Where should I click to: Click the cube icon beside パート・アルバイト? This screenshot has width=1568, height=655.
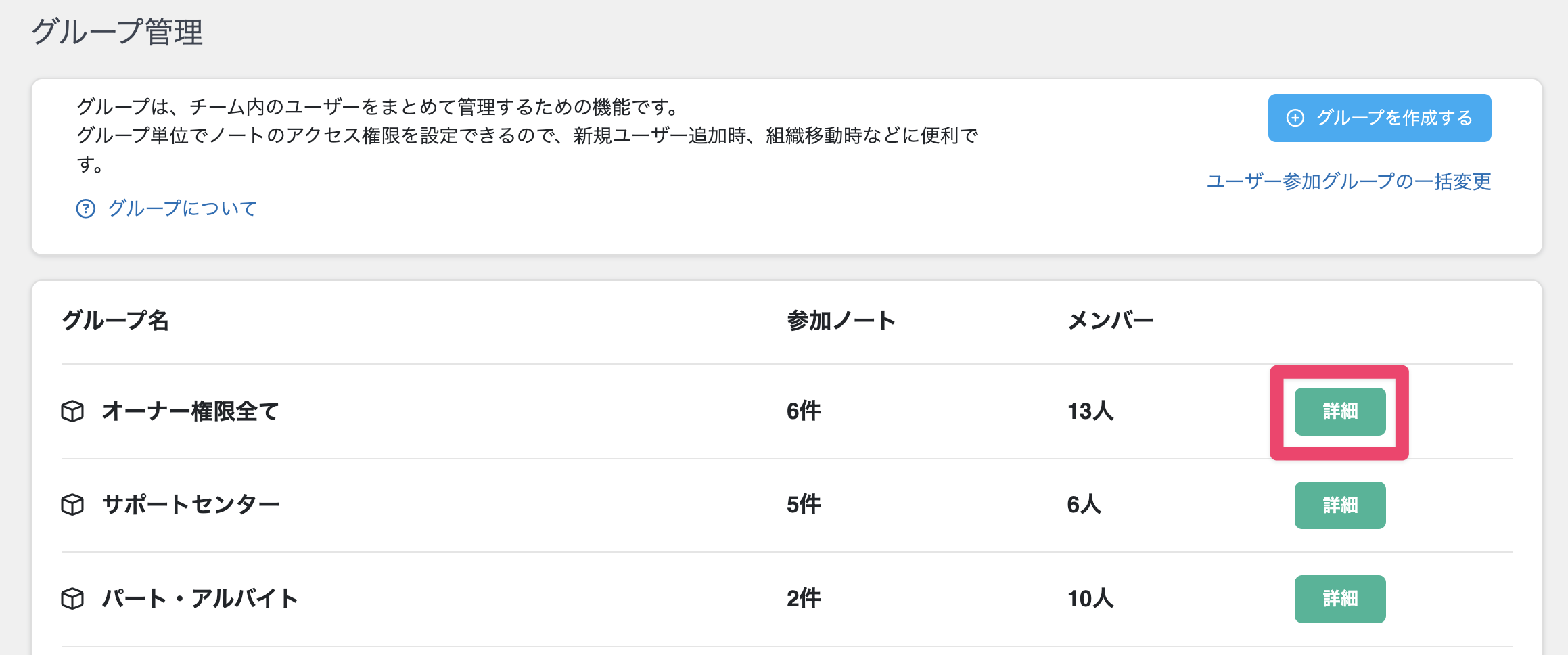72,599
